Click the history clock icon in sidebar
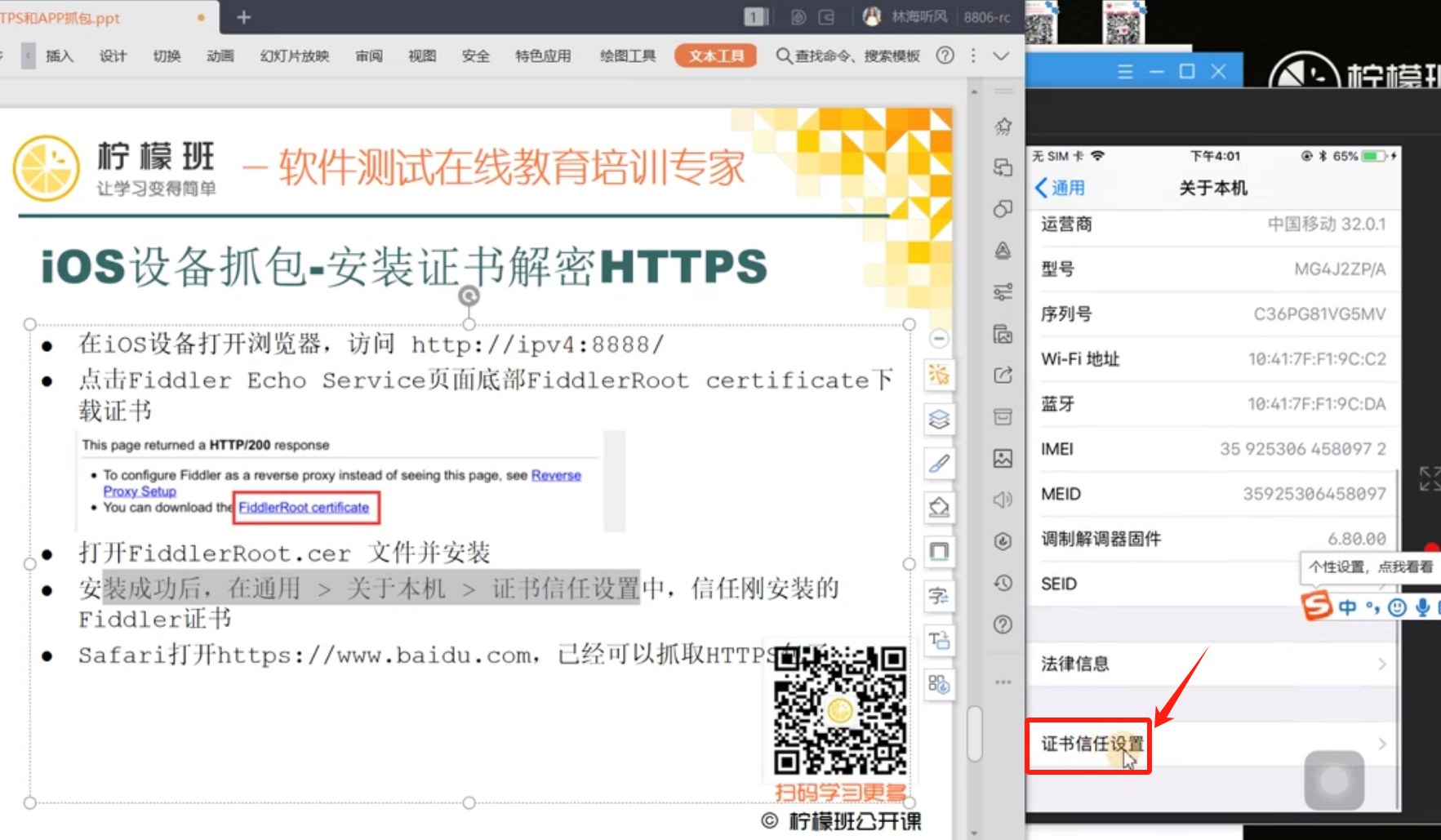The image size is (1441, 840). [1003, 583]
